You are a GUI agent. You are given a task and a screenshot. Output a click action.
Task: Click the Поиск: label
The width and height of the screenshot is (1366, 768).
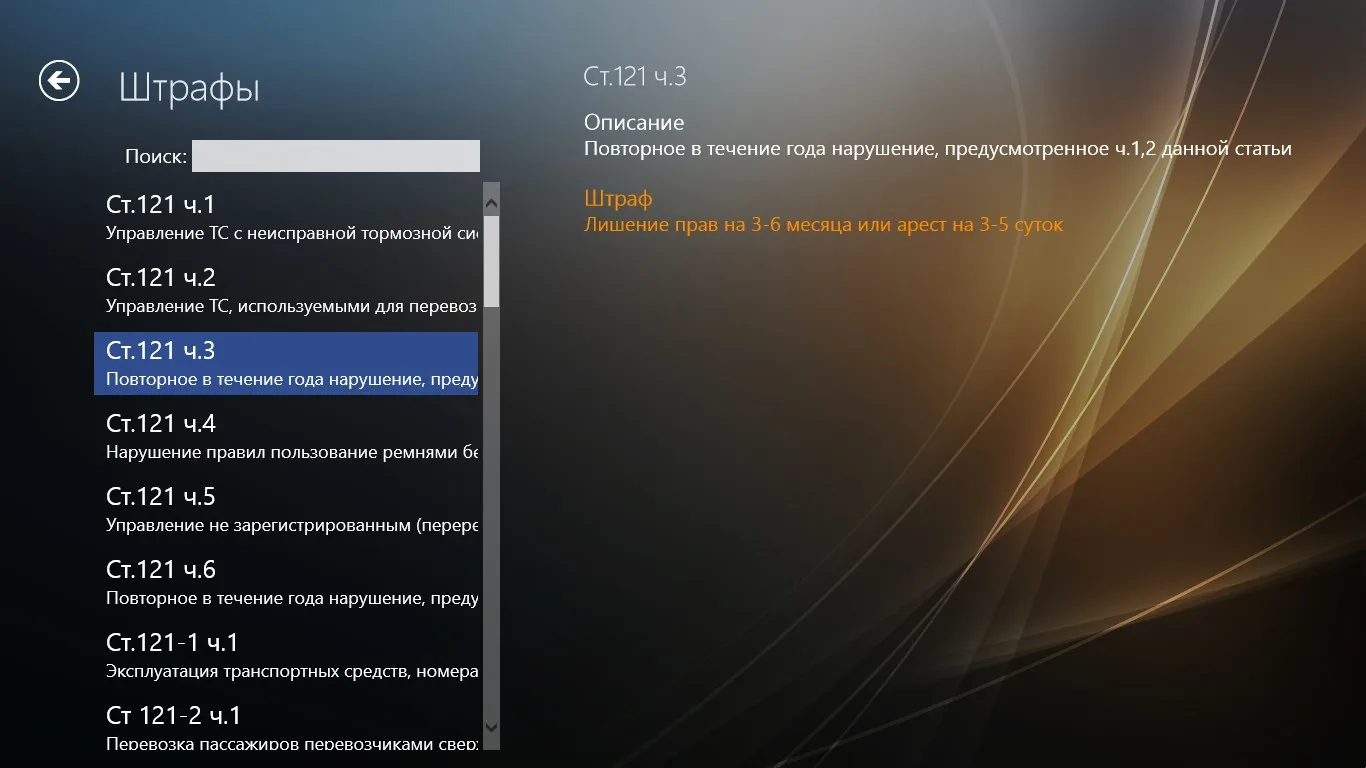[156, 157]
